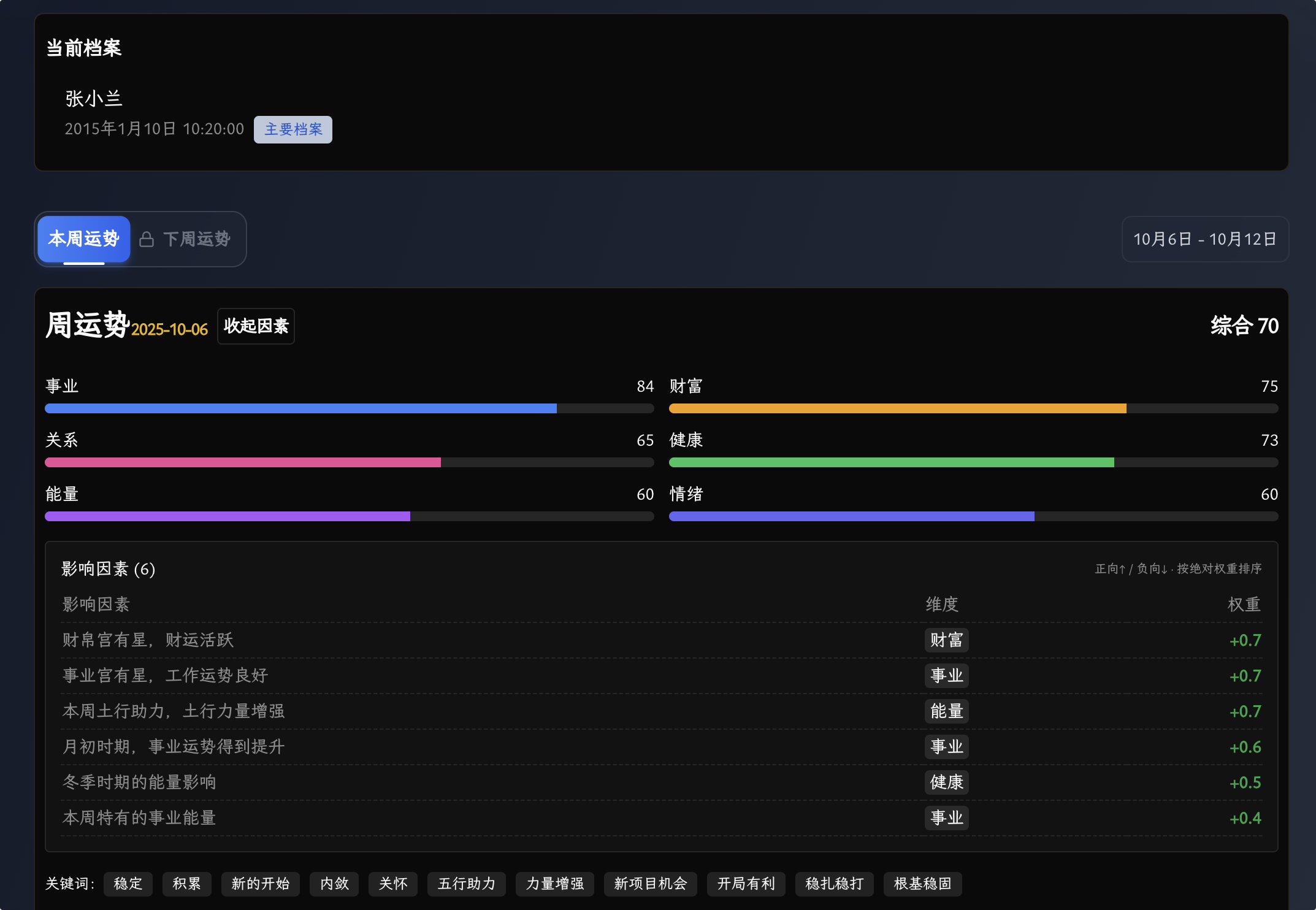
Task: Open date range 10月6日 - 10月12日
Action: point(1204,239)
